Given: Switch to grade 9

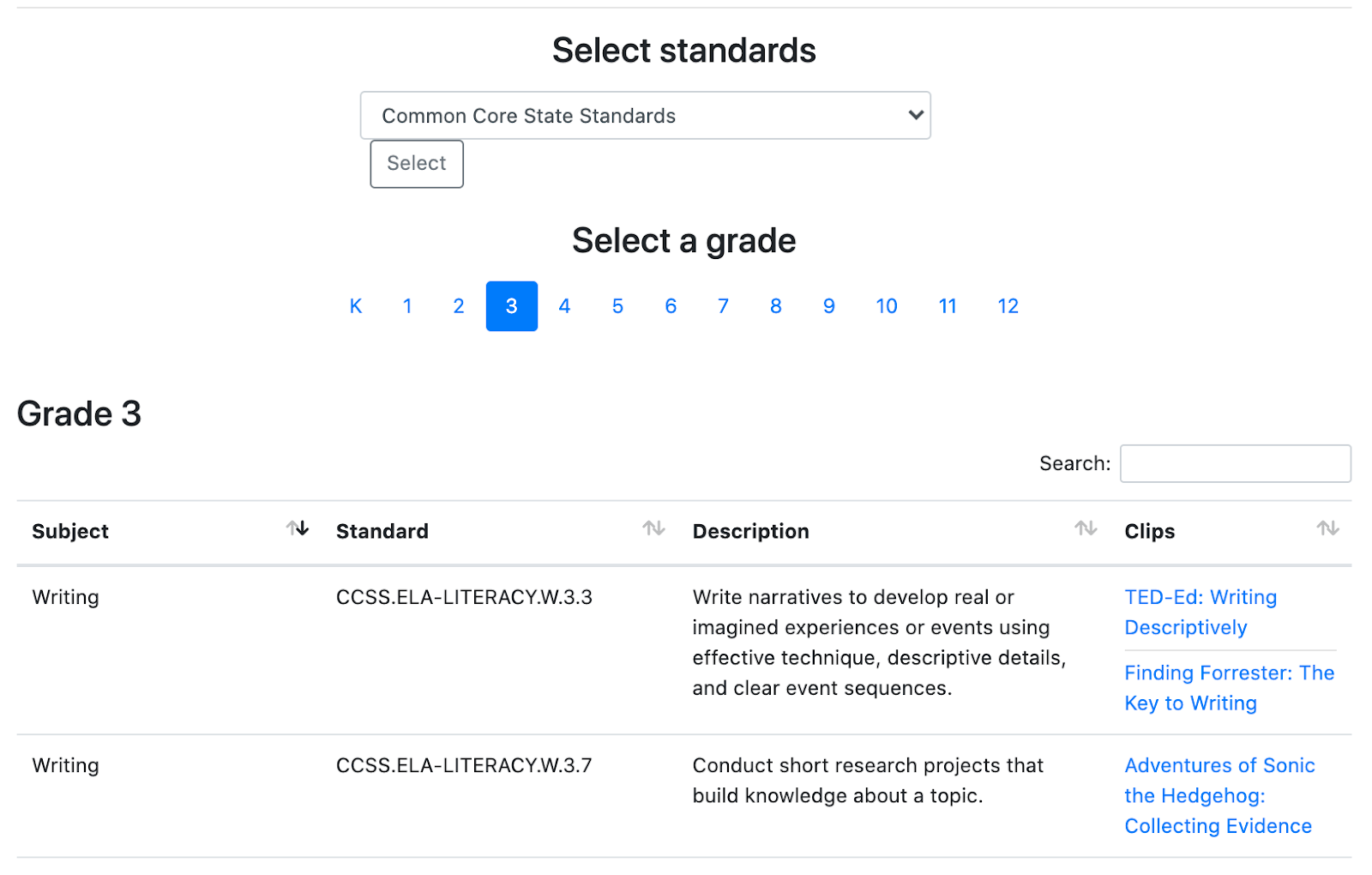Looking at the screenshot, I should [x=828, y=306].
